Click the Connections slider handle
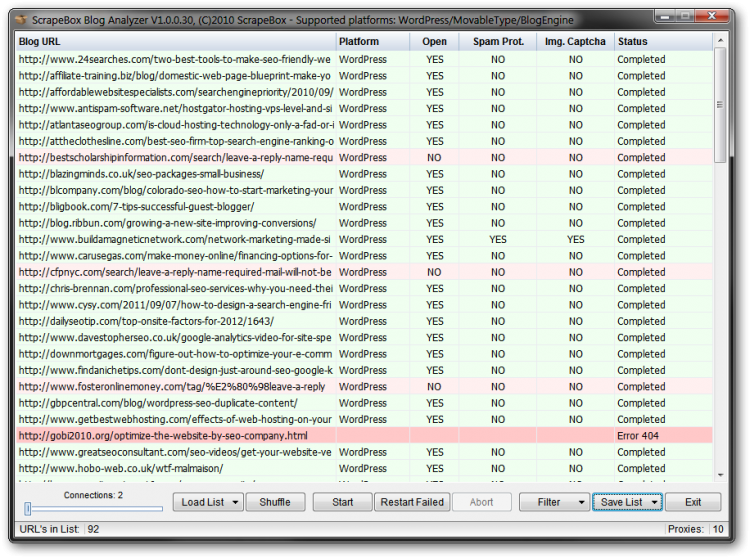 click(x=28, y=509)
